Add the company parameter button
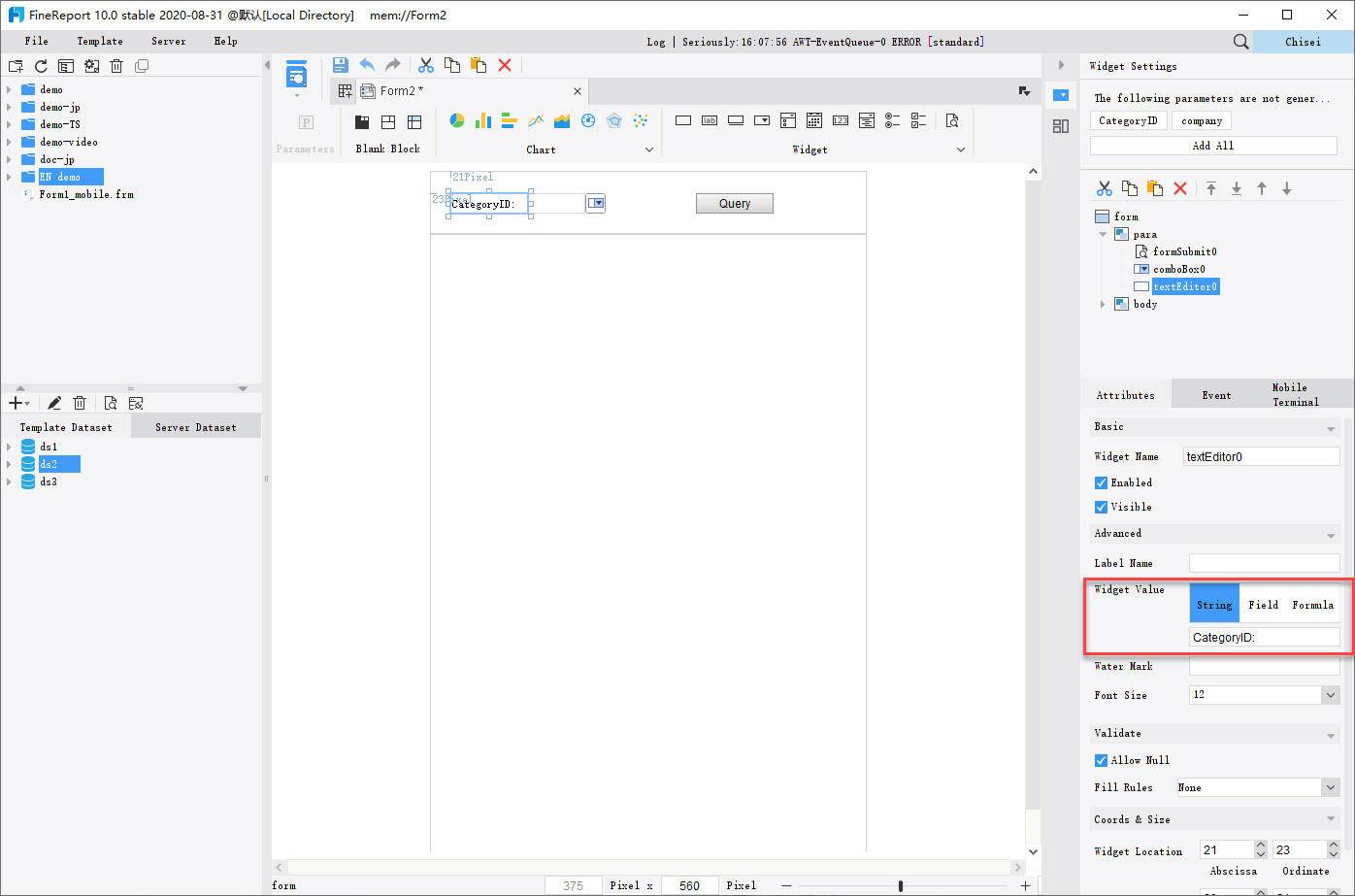 1202,120
